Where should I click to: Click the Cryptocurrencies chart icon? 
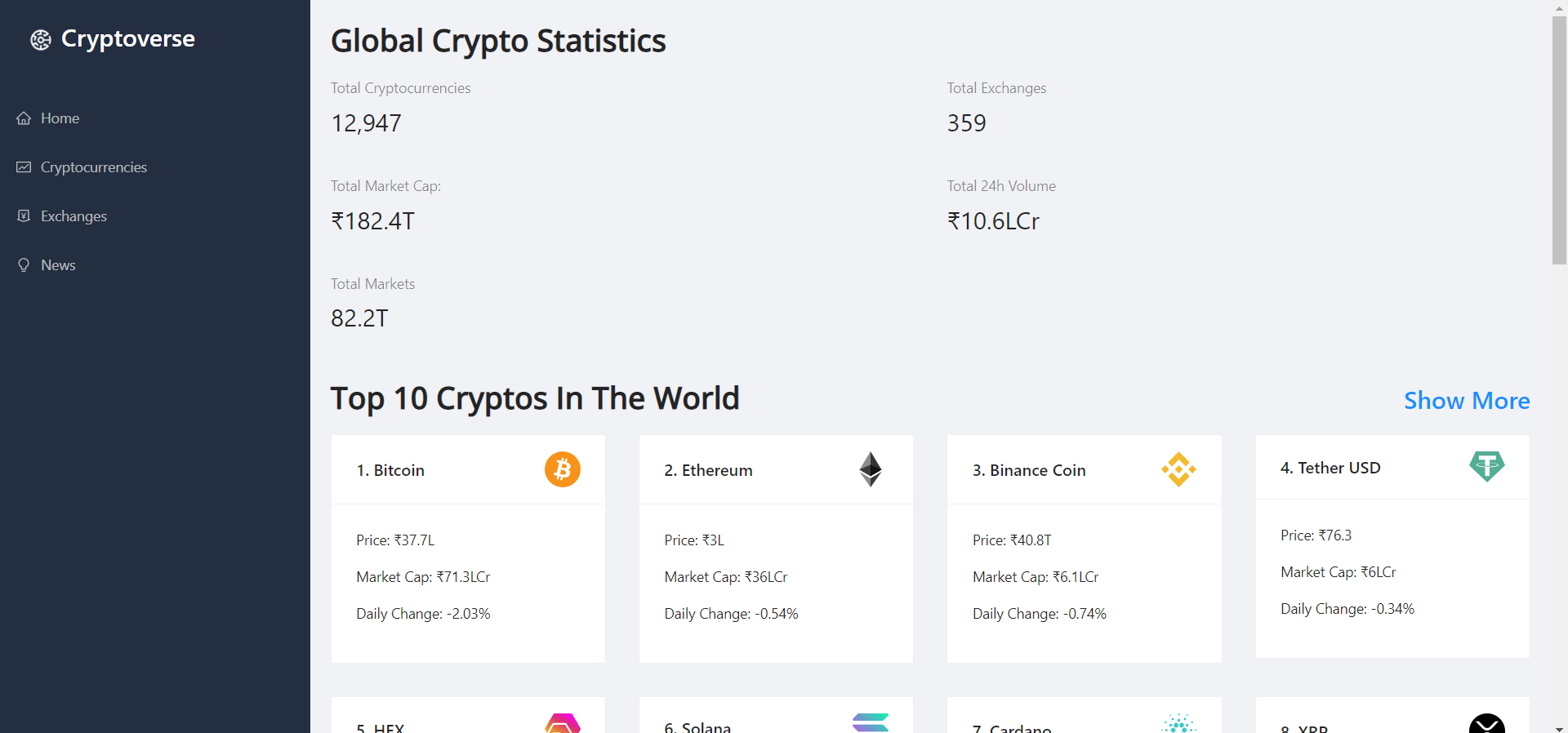(24, 167)
